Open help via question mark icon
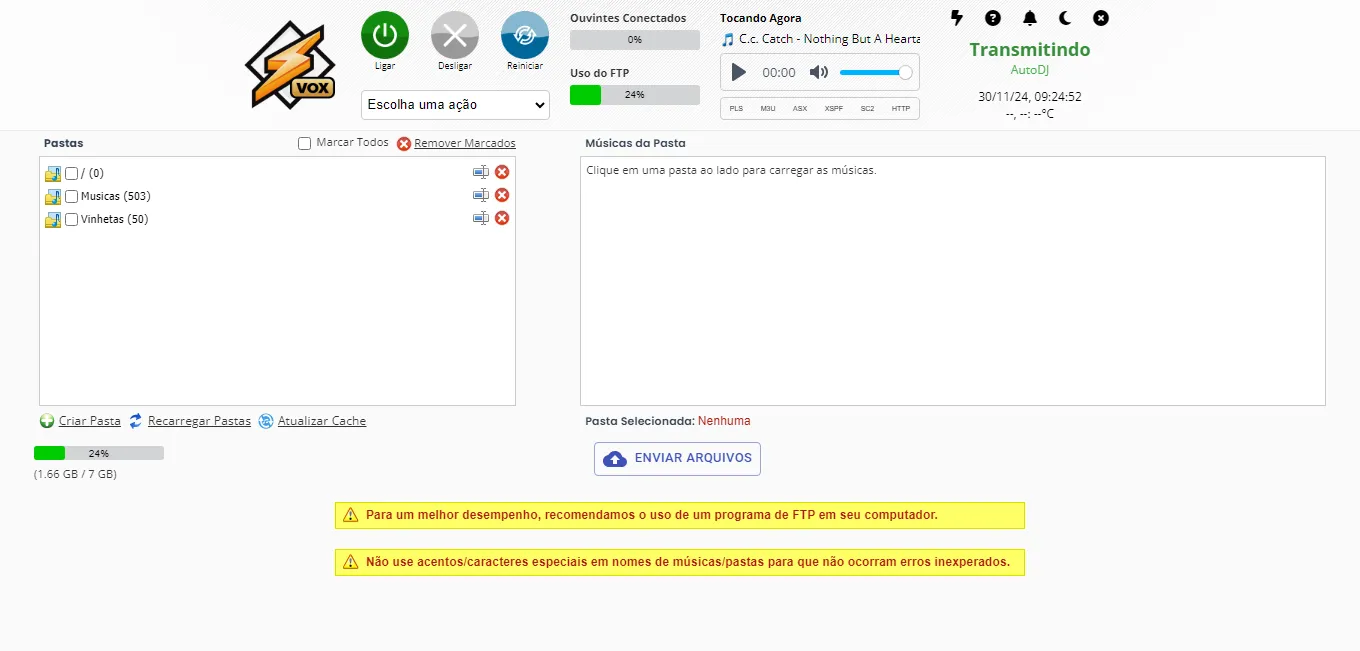Viewport: 1360px width, 651px height. point(992,18)
